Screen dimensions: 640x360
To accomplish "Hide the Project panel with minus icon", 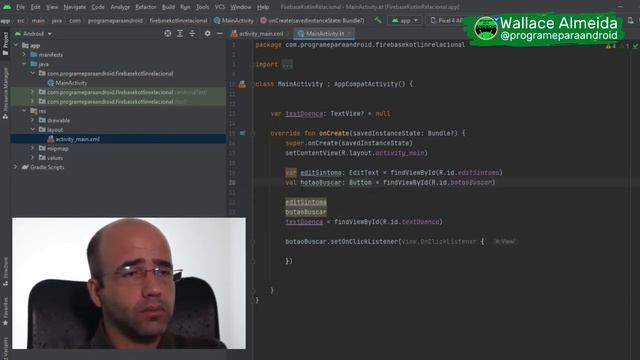I will point(220,33).
